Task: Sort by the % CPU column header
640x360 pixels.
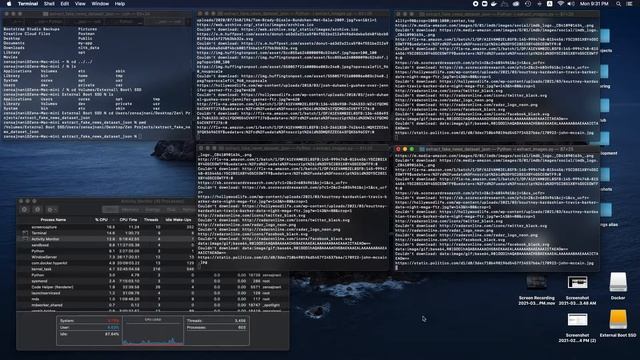Action: tap(101, 220)
